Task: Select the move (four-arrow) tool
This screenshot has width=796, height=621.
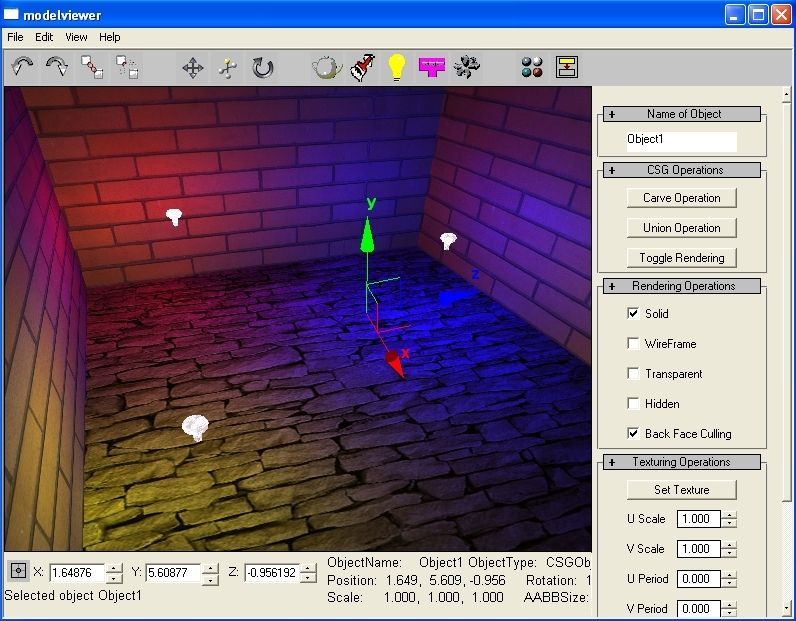Action: tap(193, 67)
